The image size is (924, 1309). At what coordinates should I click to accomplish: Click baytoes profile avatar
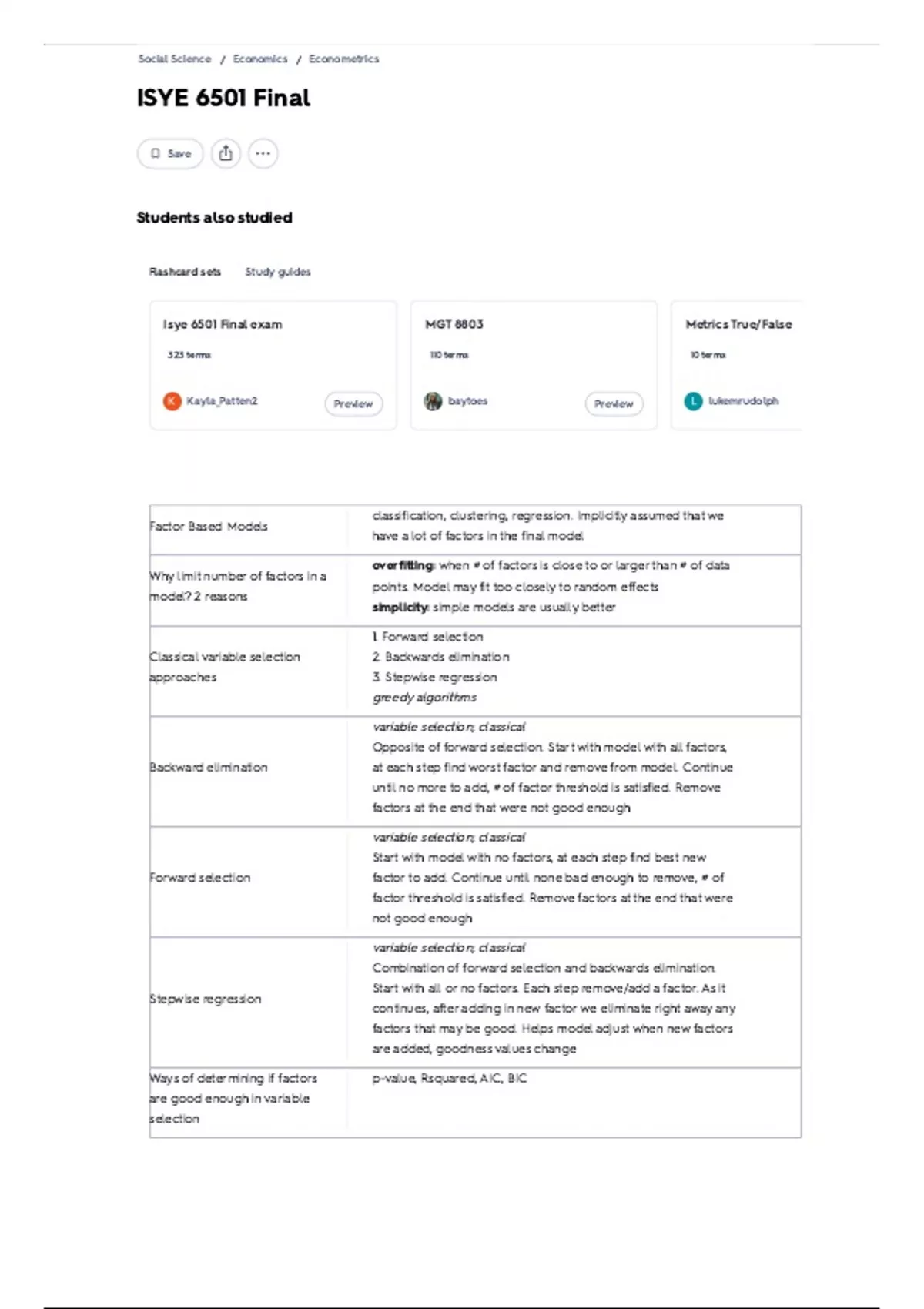pyautogui.click(x=433, y=401)
